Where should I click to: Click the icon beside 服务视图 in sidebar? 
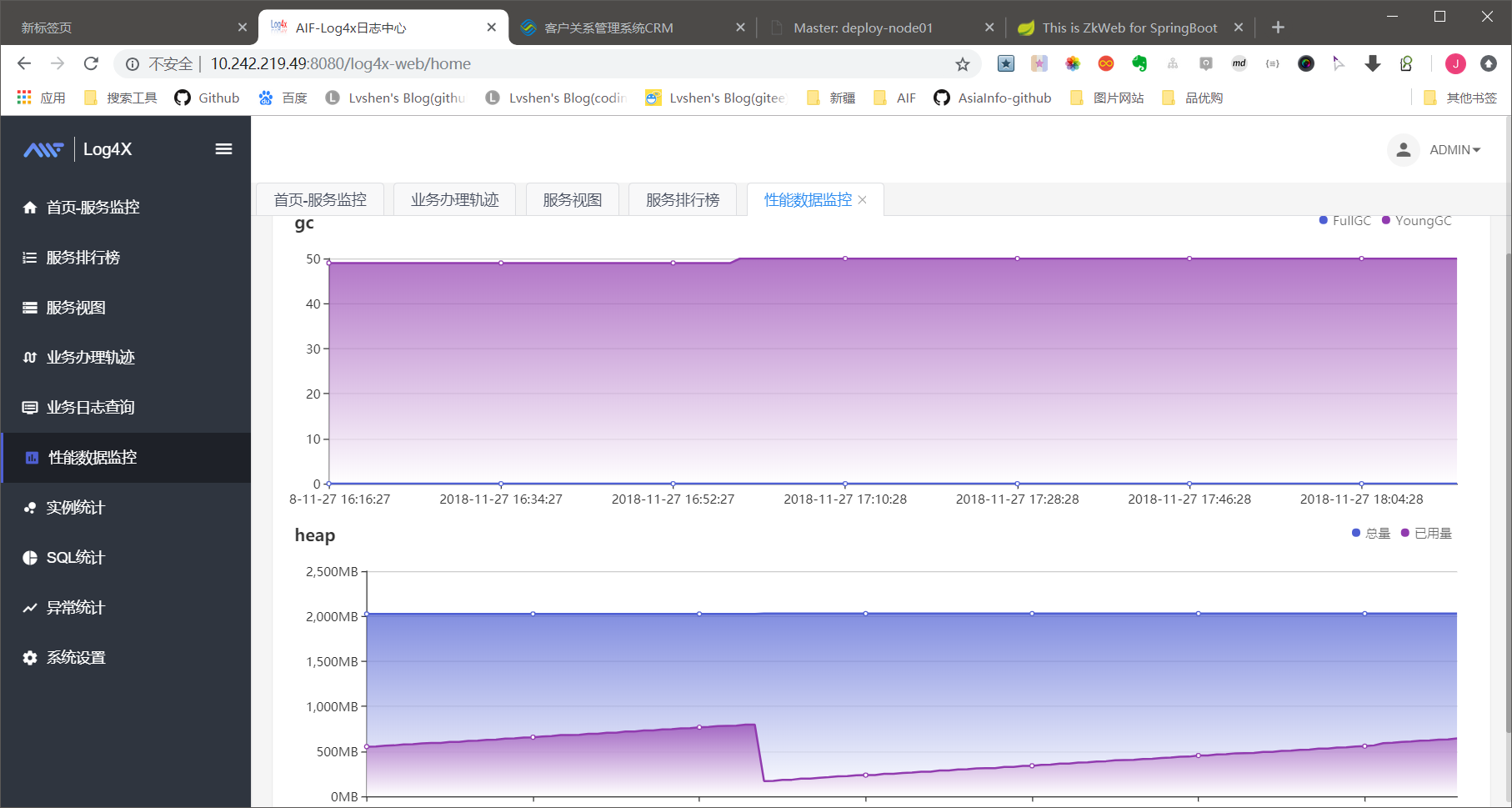point(30,308)
